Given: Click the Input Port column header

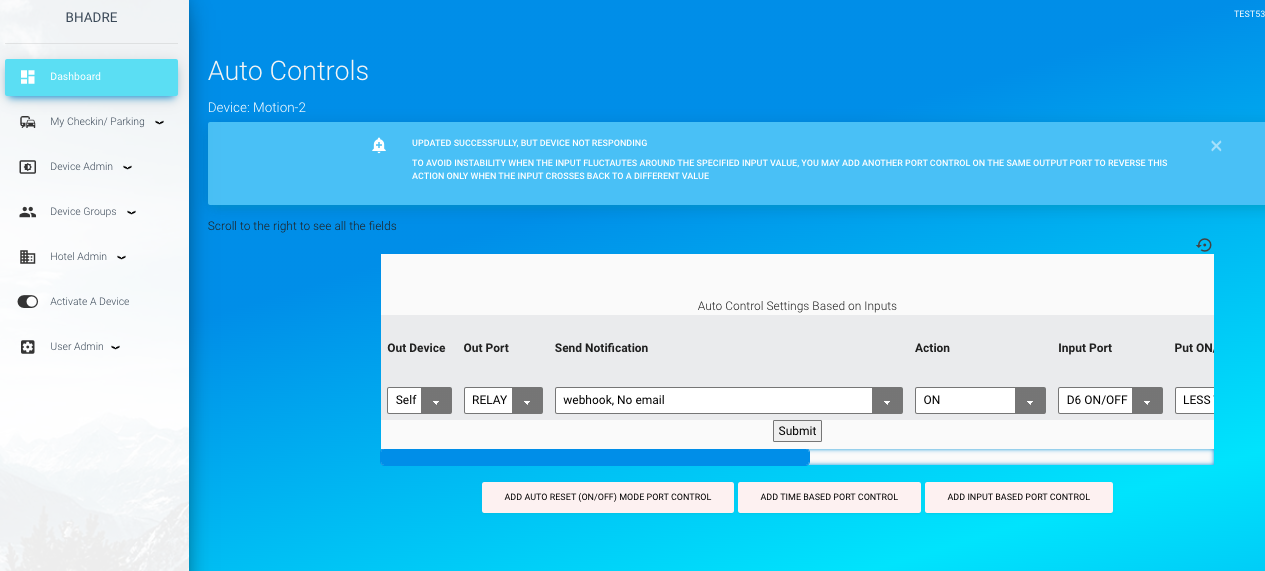Looking at the screenshot, I should tap(1085, 348).
